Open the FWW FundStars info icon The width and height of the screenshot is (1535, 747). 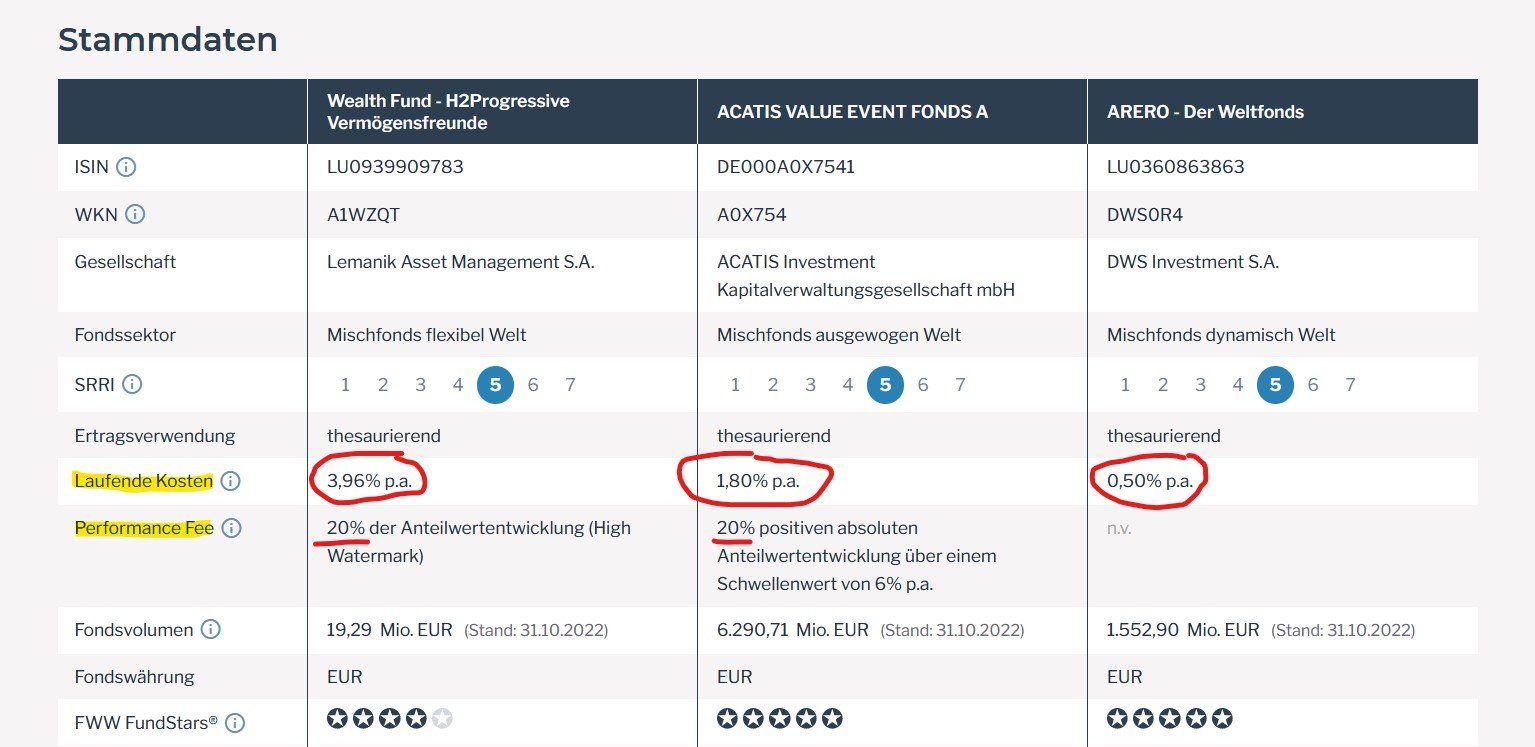click(235, 723)
